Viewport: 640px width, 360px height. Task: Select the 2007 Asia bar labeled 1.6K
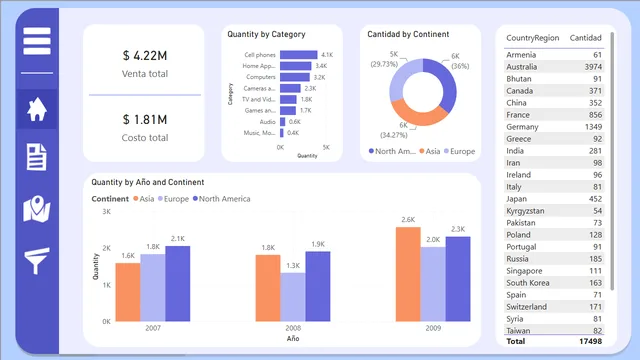(x=128, y=292)
